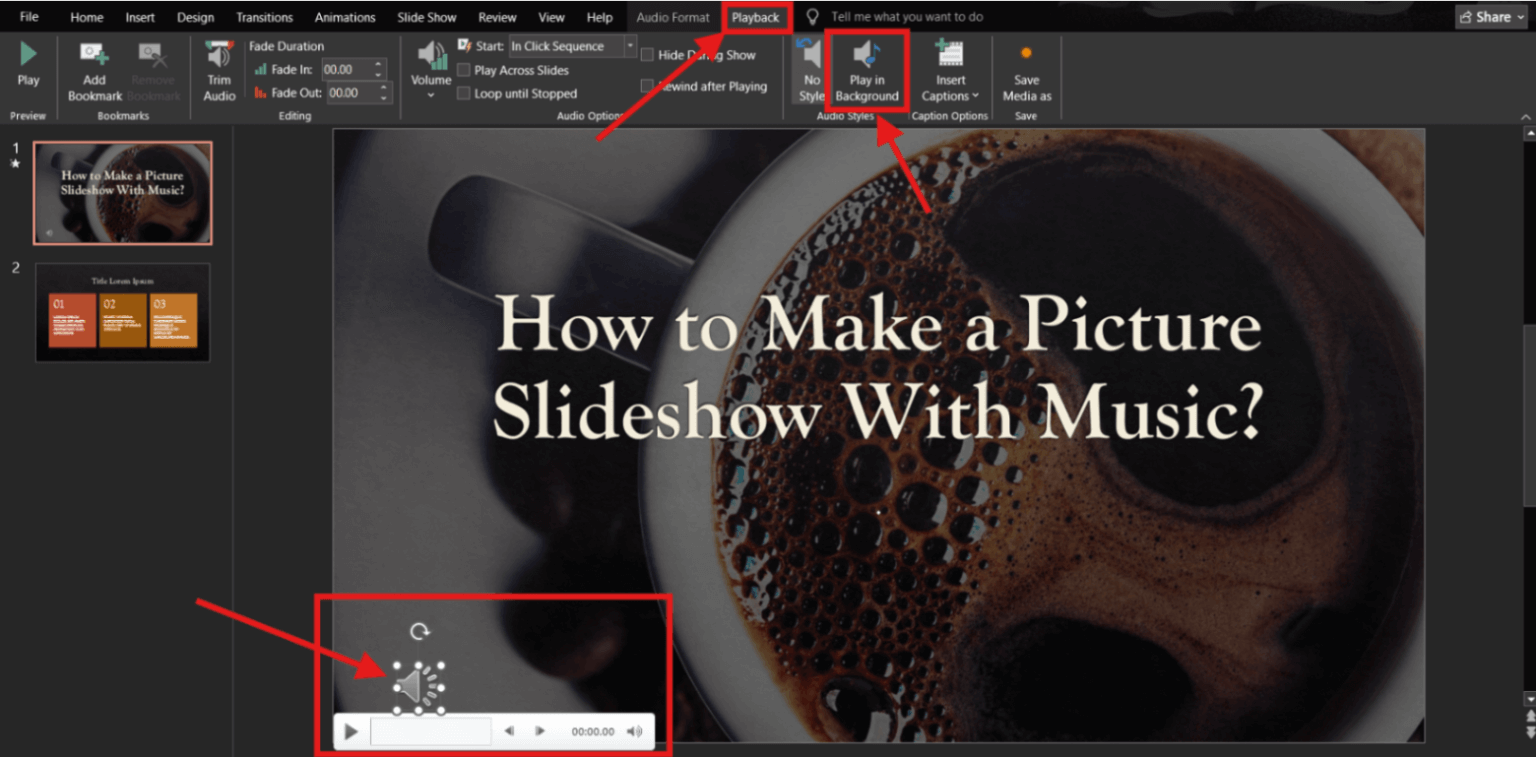Click Save Media as
This screenshot has width=1536, height=757.
point(1026,70)
